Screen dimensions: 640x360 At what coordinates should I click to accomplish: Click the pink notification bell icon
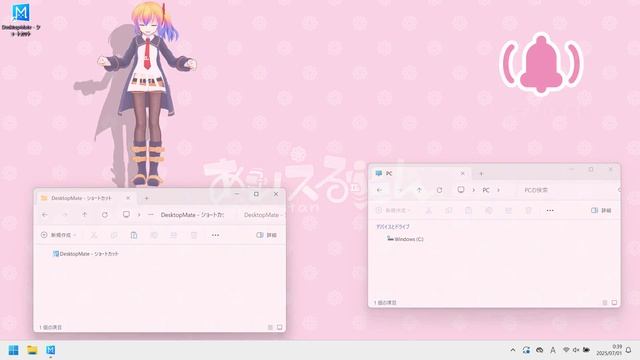pos(541,64)
